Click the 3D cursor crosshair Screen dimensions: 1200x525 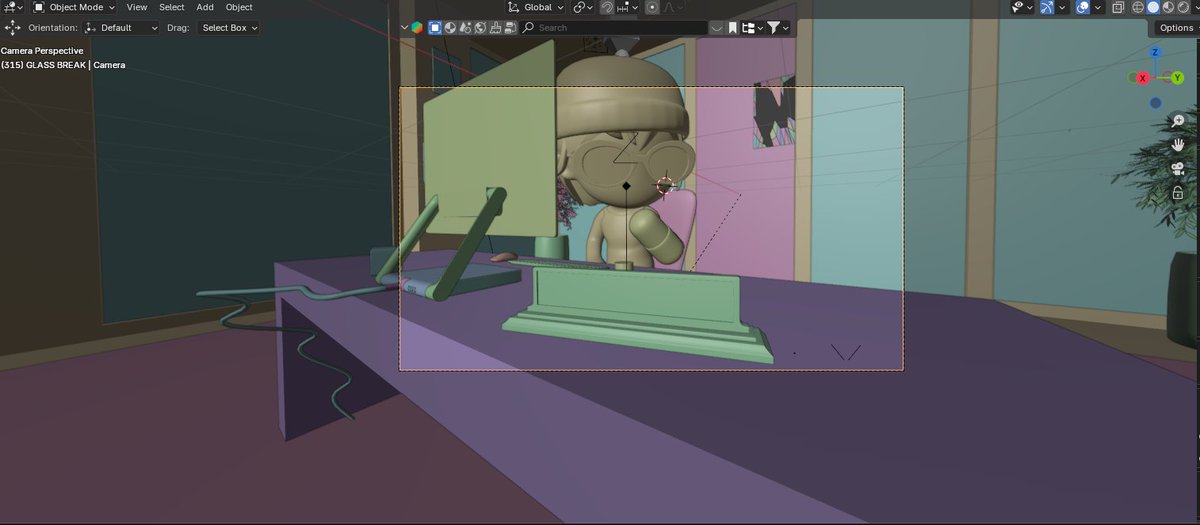[665, 185]
